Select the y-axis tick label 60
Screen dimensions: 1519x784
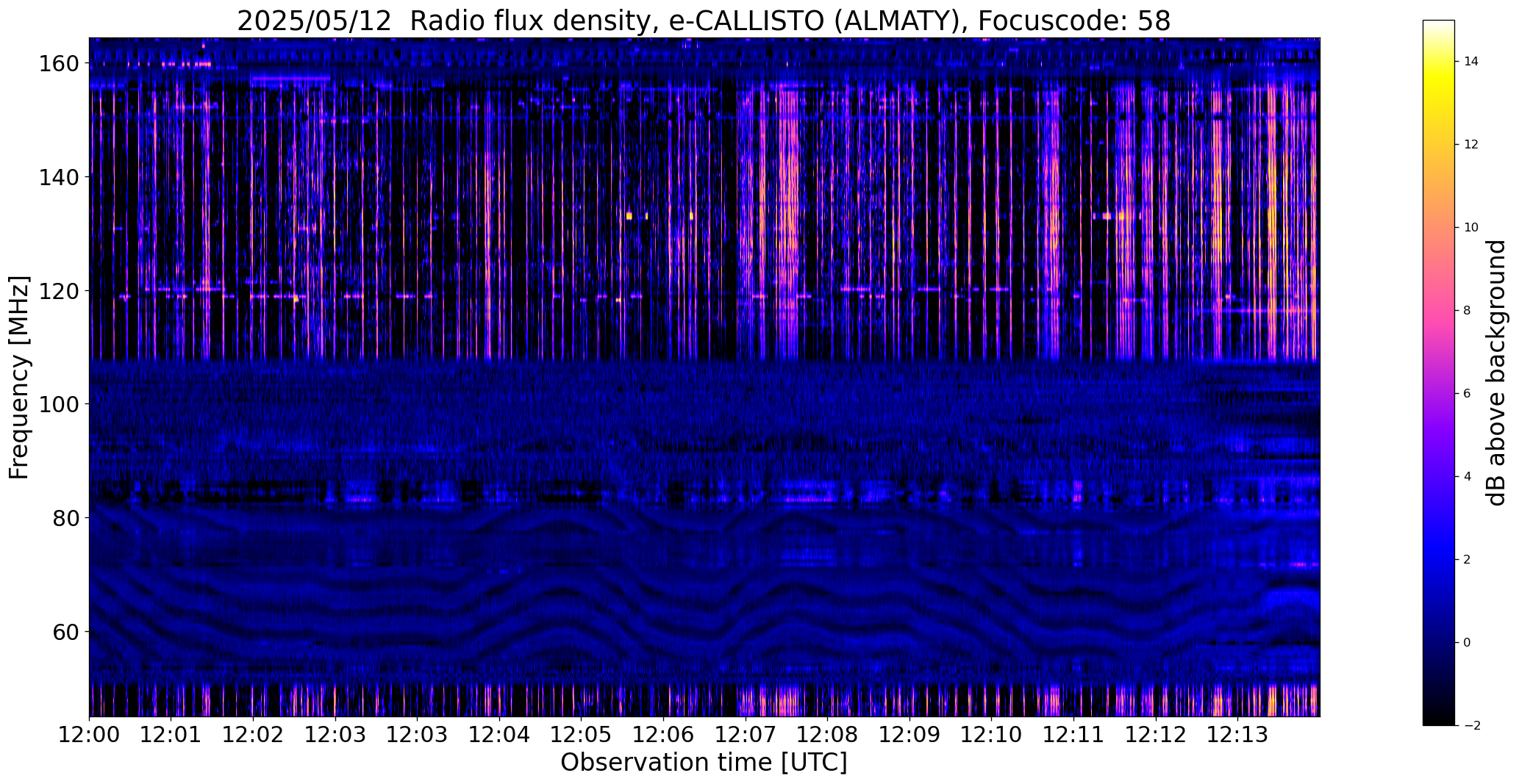point(66,631)
